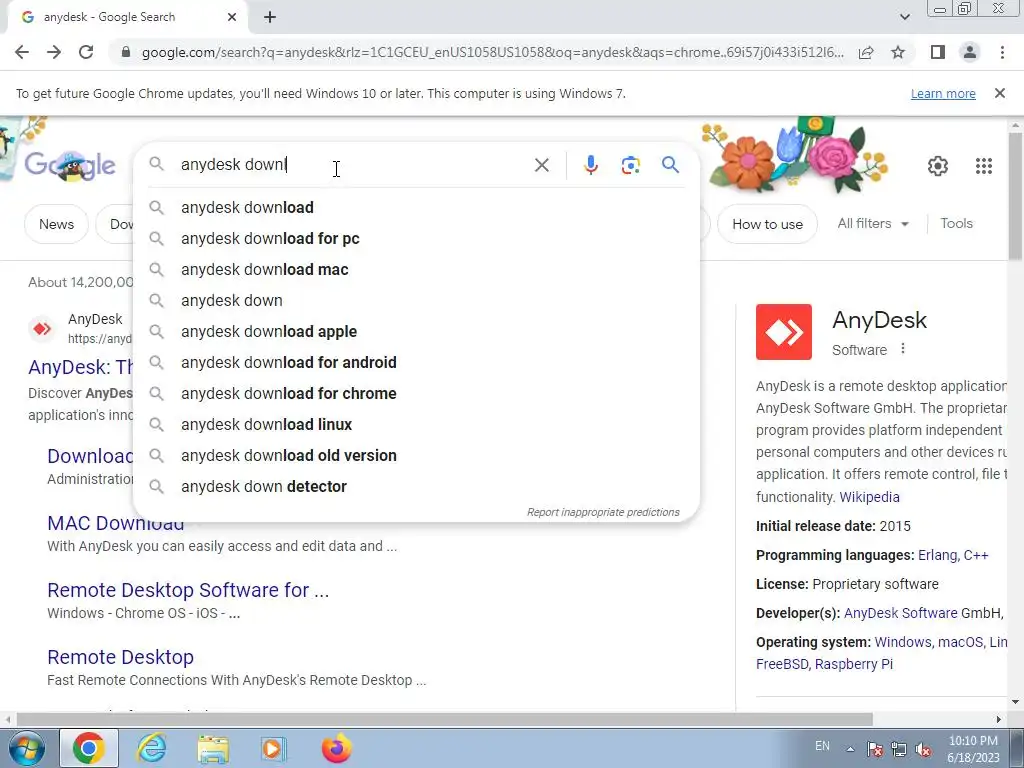Select suggestion 'anydesk download for chrome'
The height and width of the screenshot is (768, 1024).
(416, 394)
